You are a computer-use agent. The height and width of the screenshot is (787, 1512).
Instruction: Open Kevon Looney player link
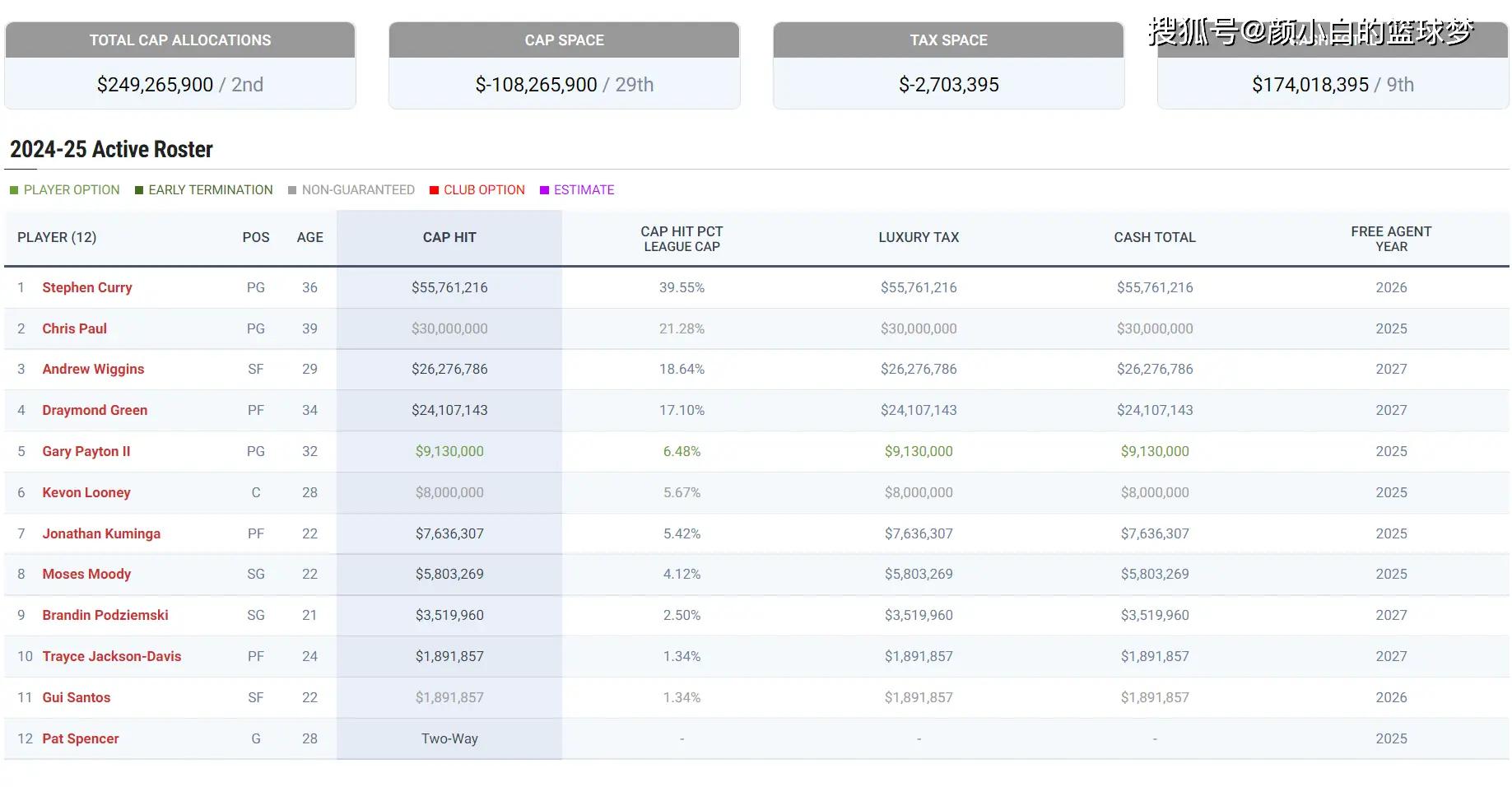(x=86, y=492)
